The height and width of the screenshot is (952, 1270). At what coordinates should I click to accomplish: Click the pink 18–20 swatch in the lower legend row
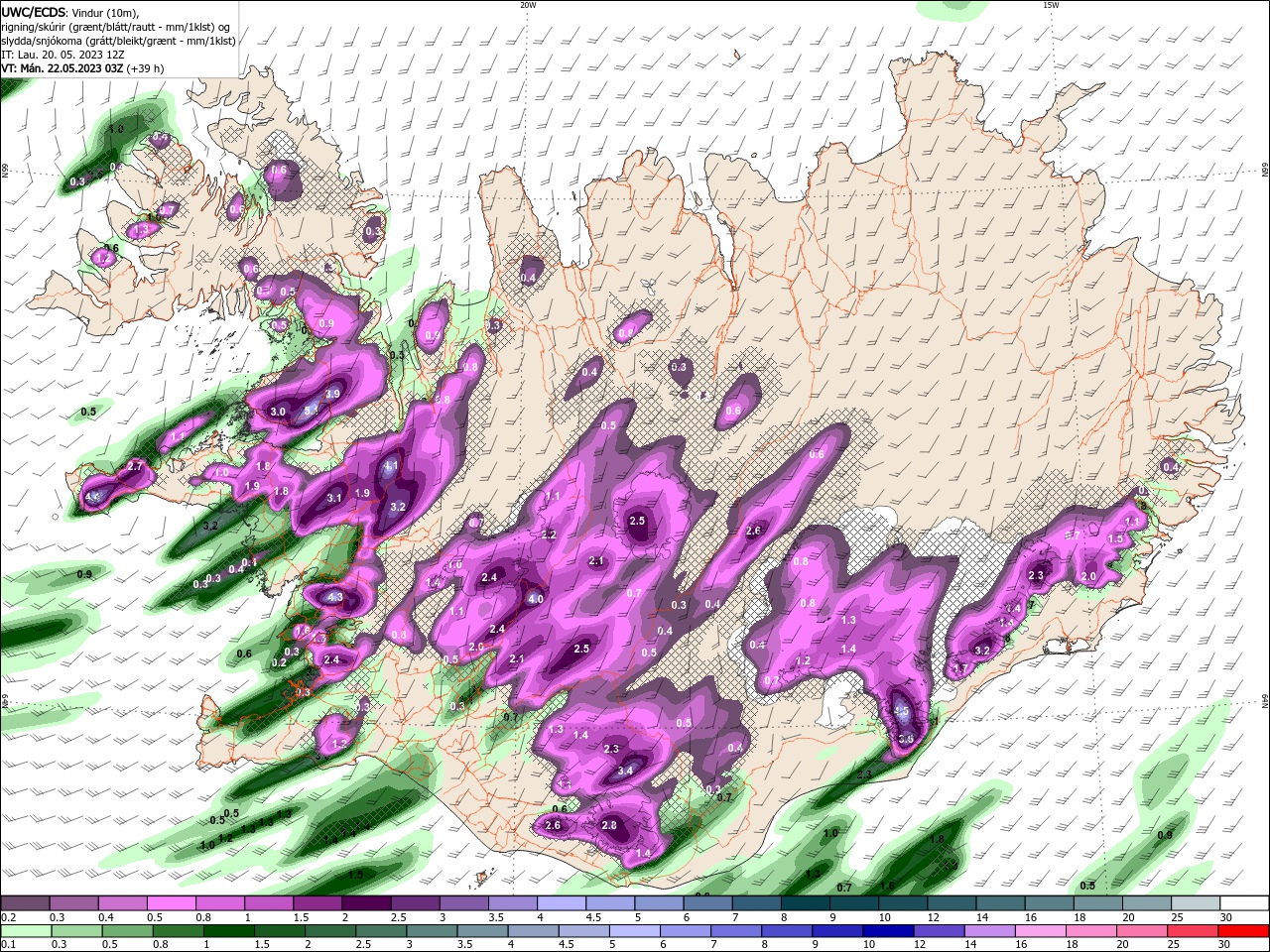1092,930
